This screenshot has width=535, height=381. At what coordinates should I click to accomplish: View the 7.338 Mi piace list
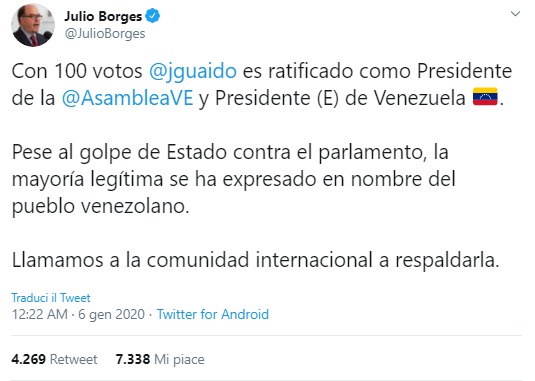160,359
